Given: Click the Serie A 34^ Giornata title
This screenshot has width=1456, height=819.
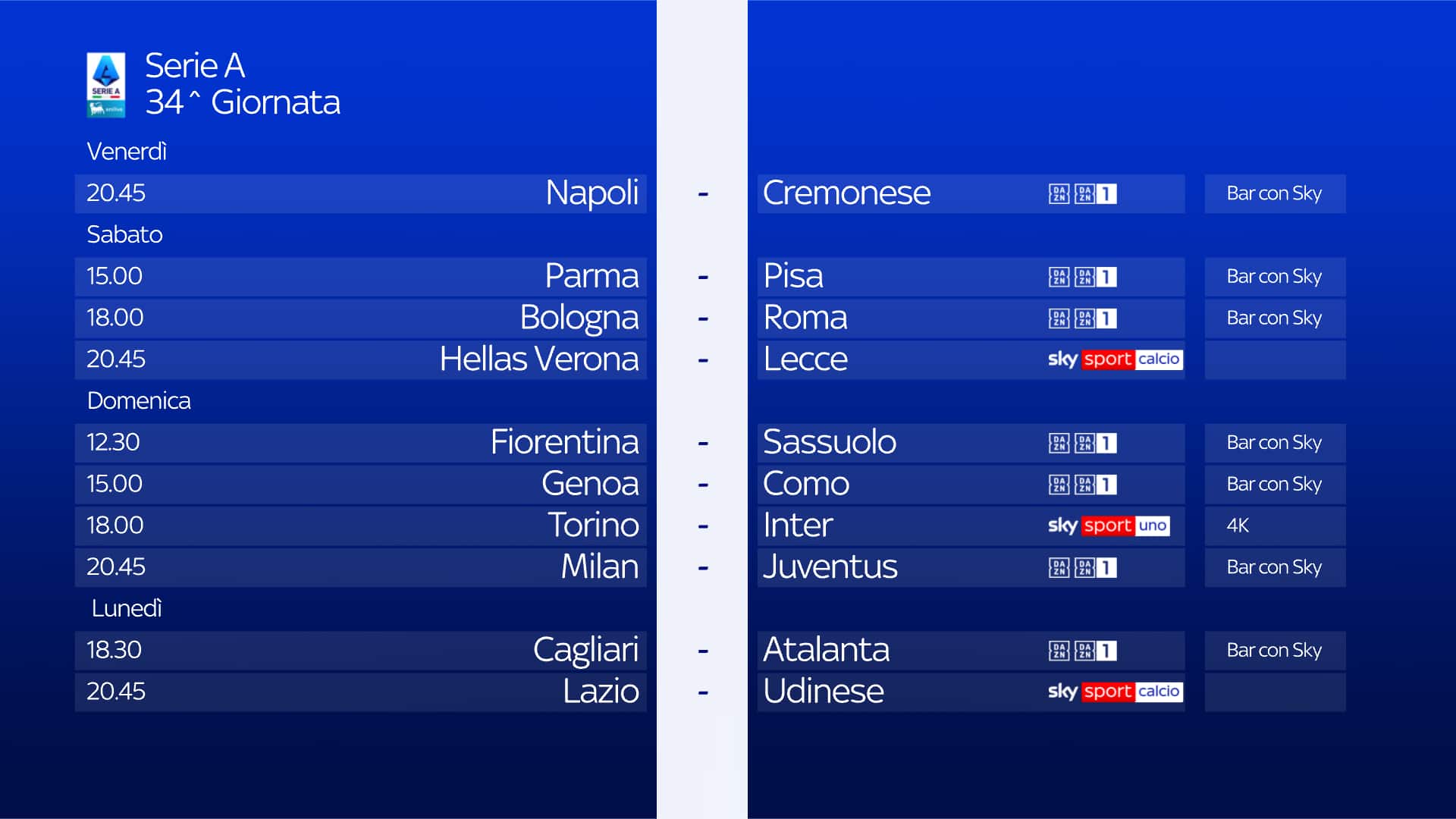Looking at the screenshot, I should click(x=242, y=84).
